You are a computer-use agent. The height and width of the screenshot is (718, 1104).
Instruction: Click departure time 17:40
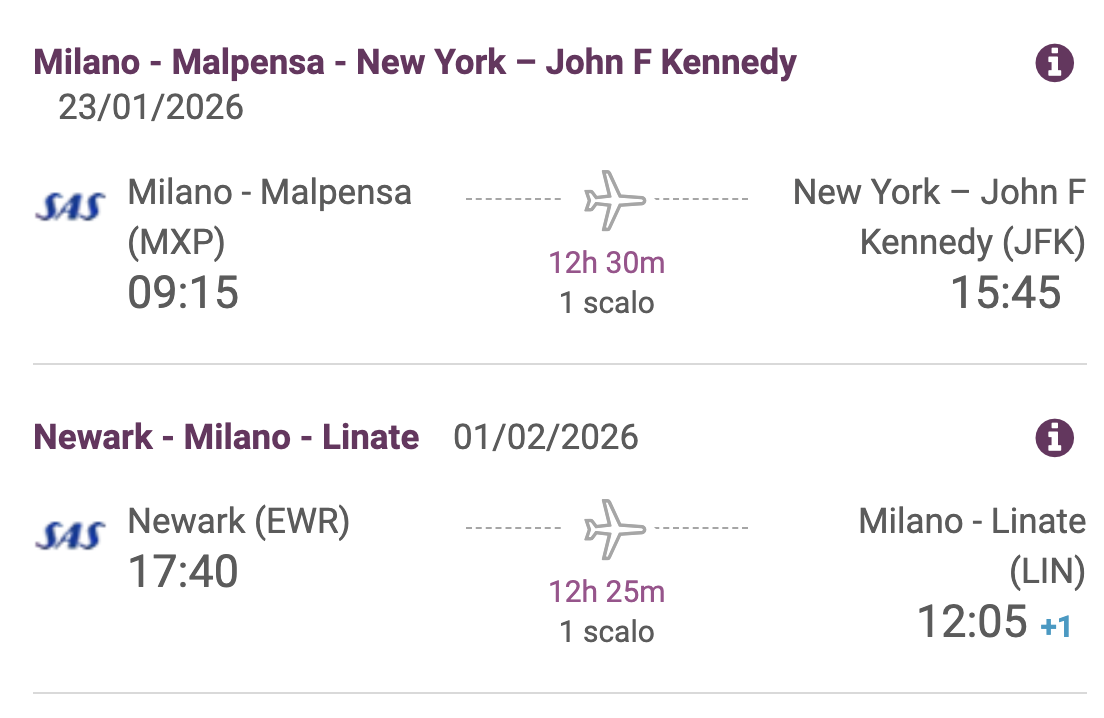tap(183, 572)
